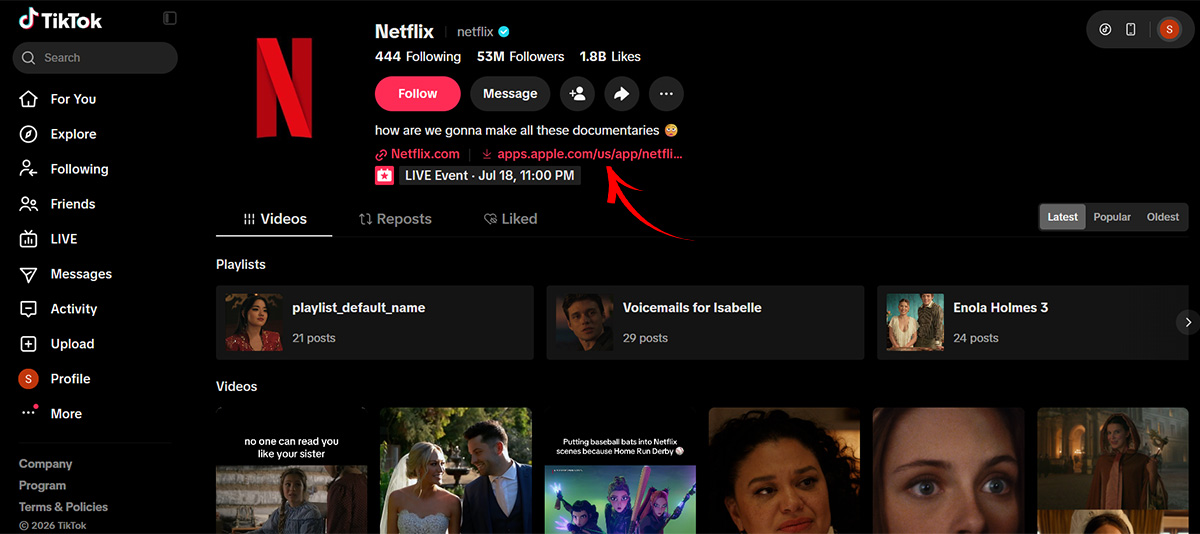Click 53M Followers count
This screenshot has height=534, width=1200.
pyautogui.click(x=520, y=57)
